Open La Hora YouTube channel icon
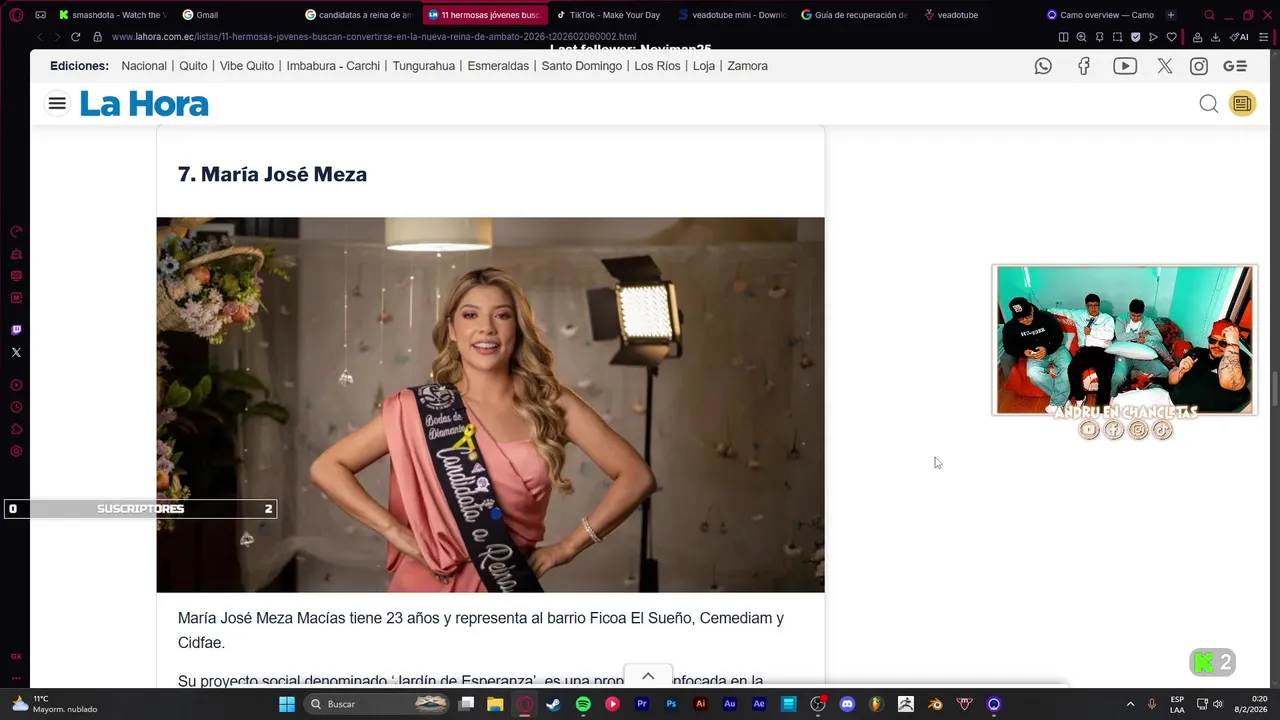 1125,66
